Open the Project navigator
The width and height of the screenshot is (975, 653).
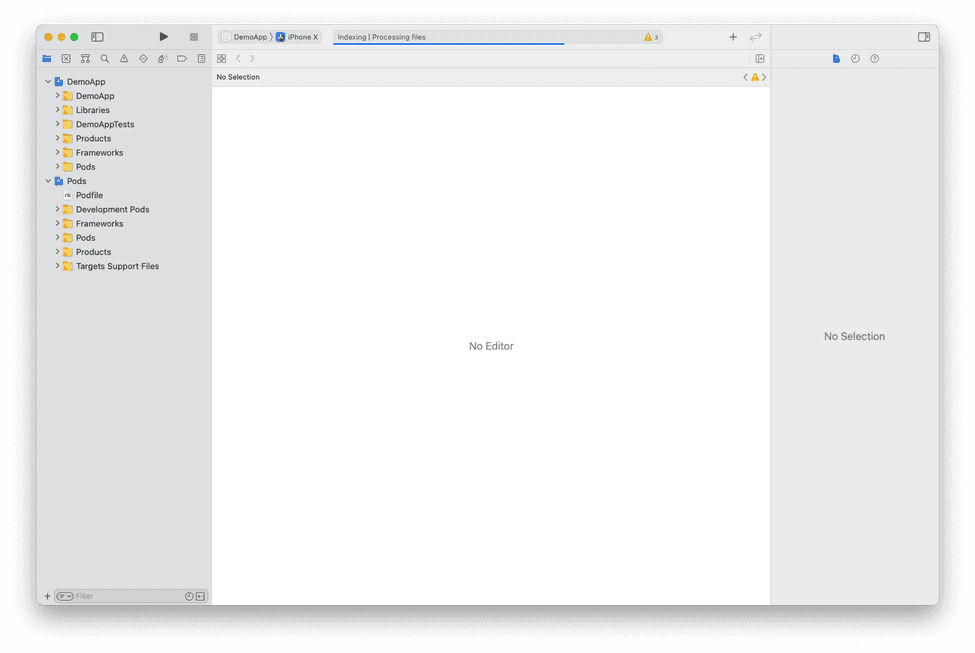[47, 58]
